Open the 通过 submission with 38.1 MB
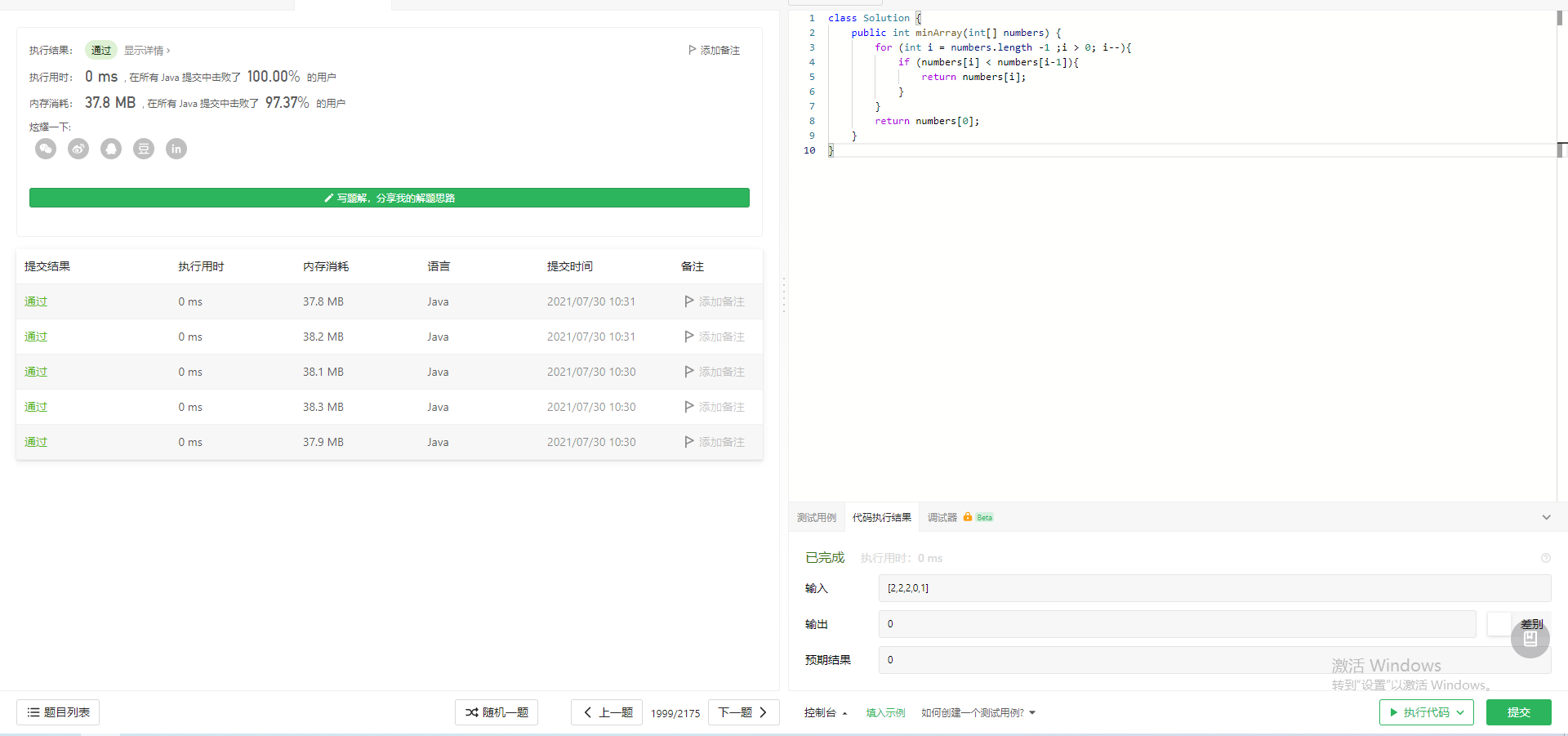1568x736 pixels. pos(36,372)
